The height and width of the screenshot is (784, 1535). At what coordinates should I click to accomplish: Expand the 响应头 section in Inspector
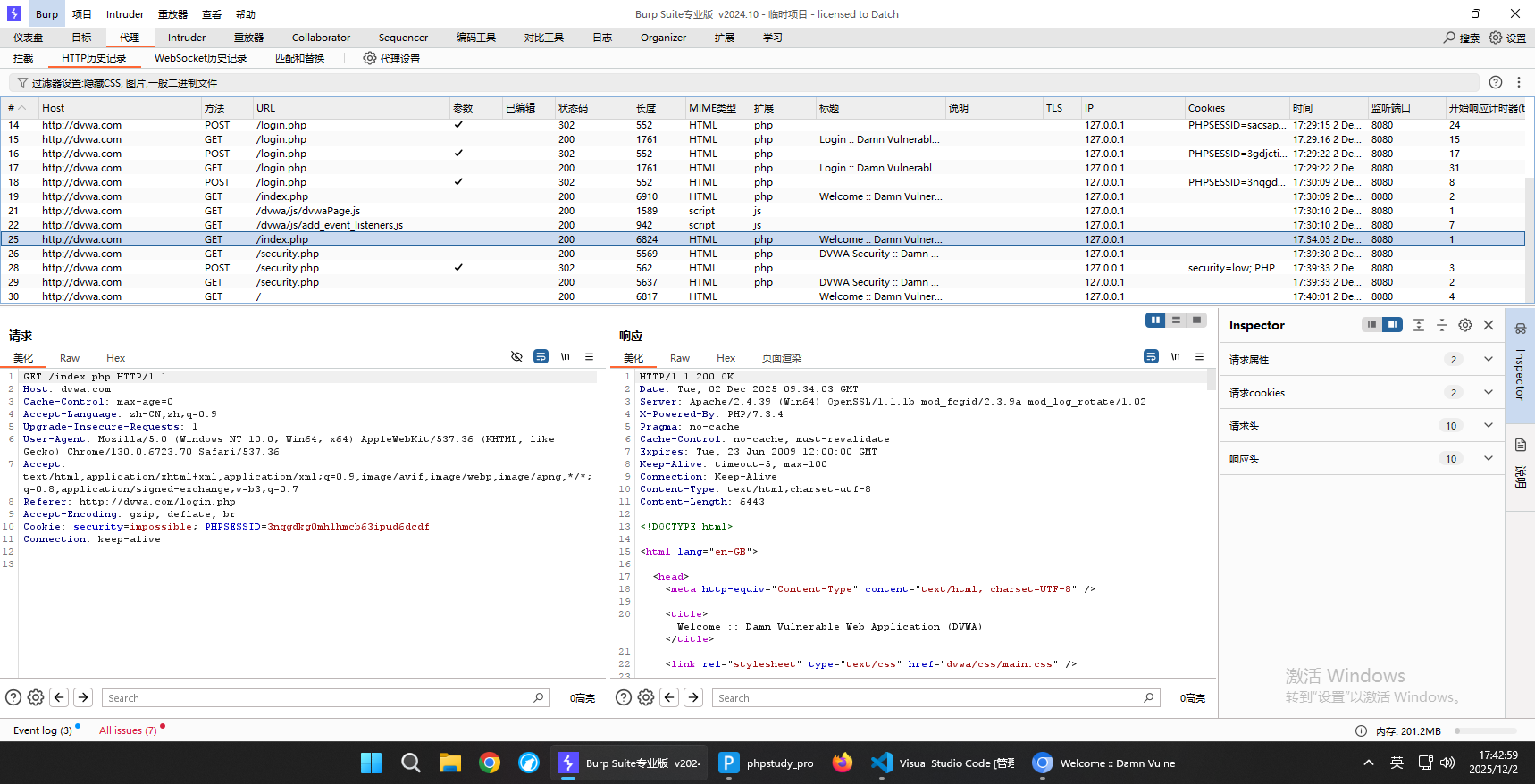[x=1488, y=458]
